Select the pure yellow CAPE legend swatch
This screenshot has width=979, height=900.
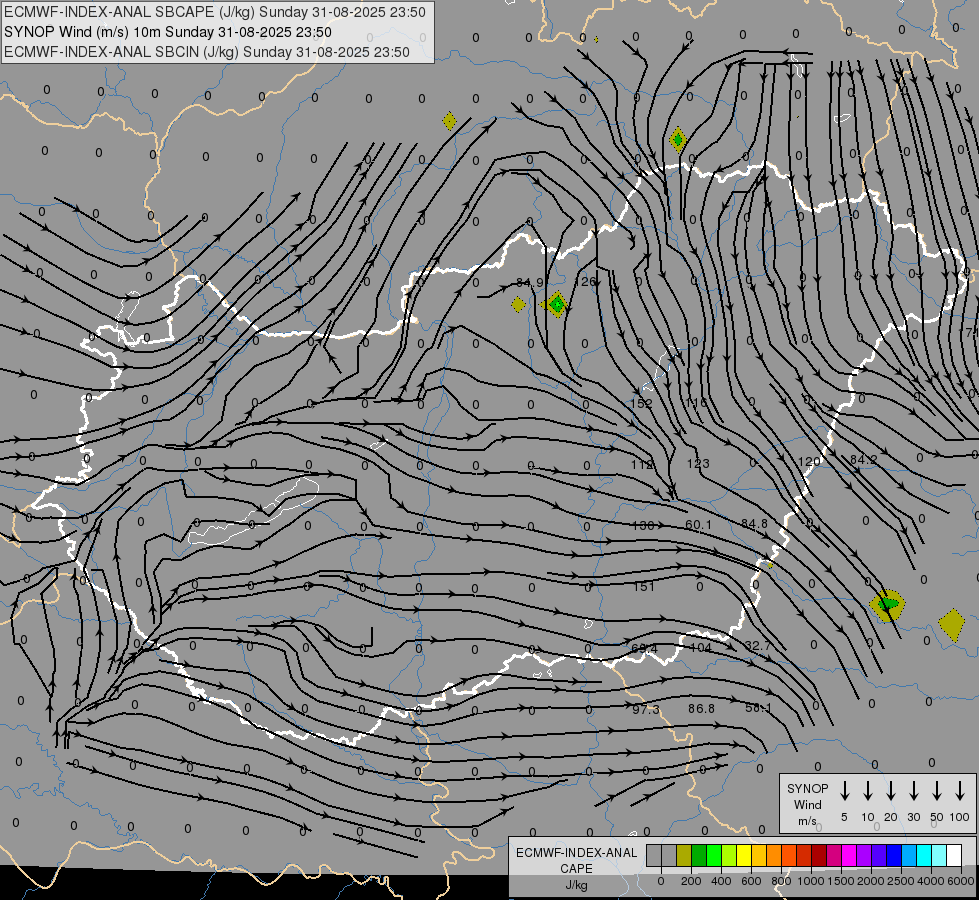[744, 856]
